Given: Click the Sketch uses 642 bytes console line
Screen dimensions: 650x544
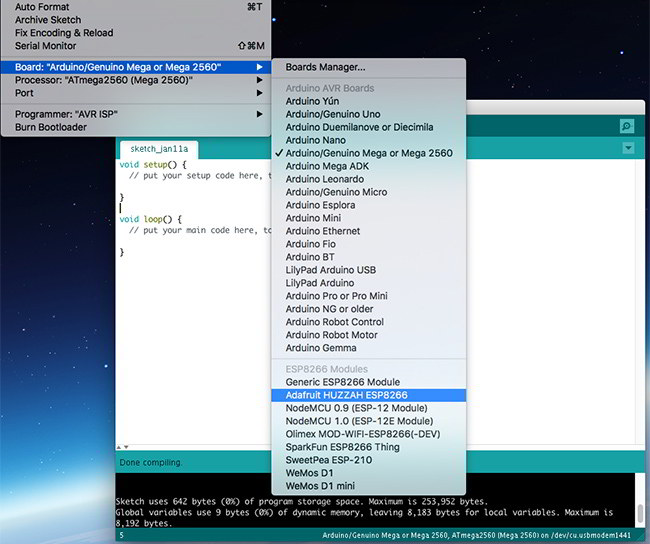Looking at the screenshot, I should 301,501.
